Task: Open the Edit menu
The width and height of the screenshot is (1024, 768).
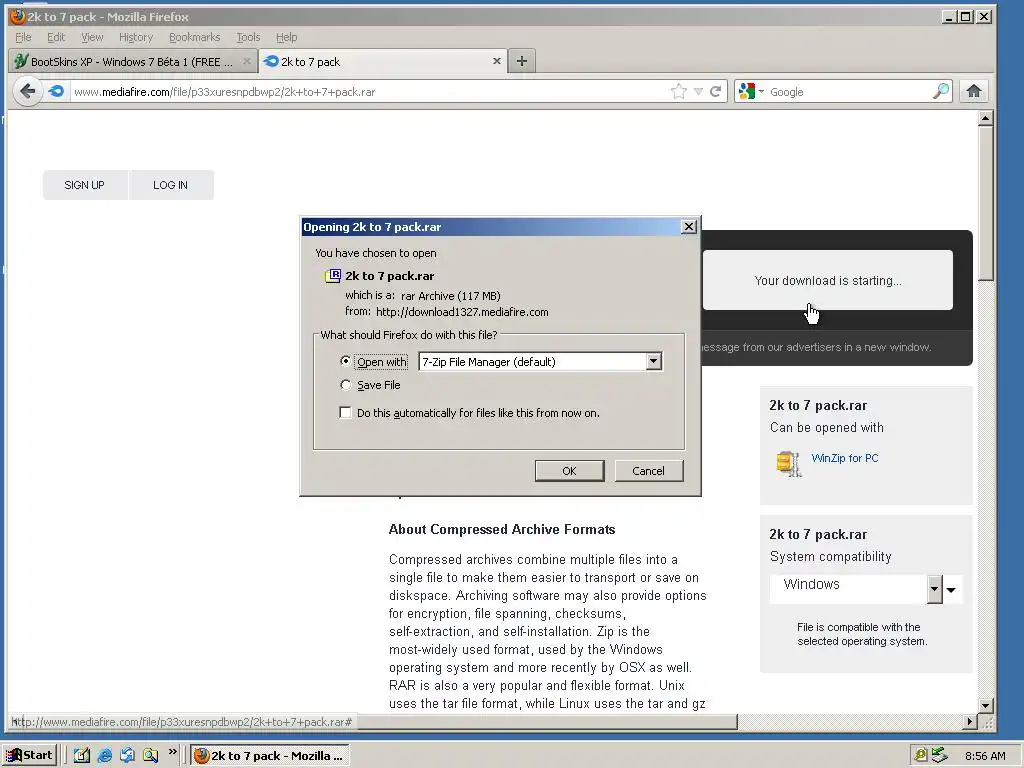Action: pos(56,37)
